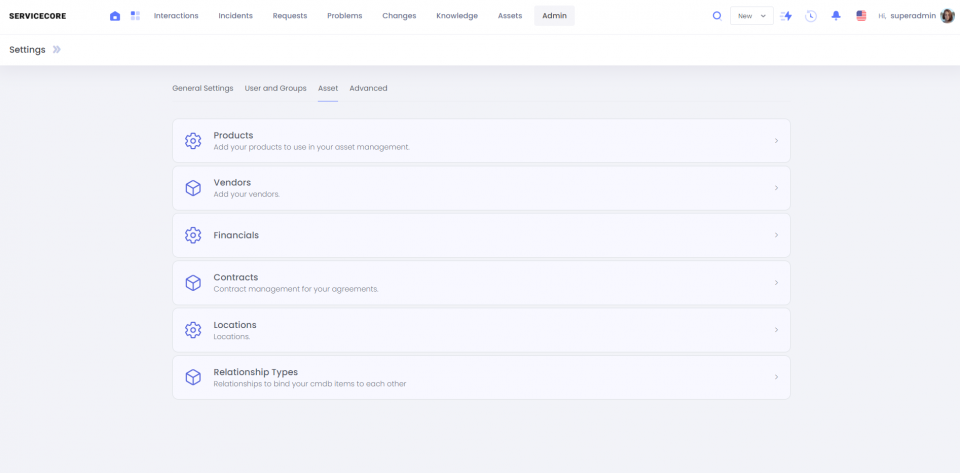Switch to the General Settings tab
The width and height of the screenshot is (960, 473).
202,88
